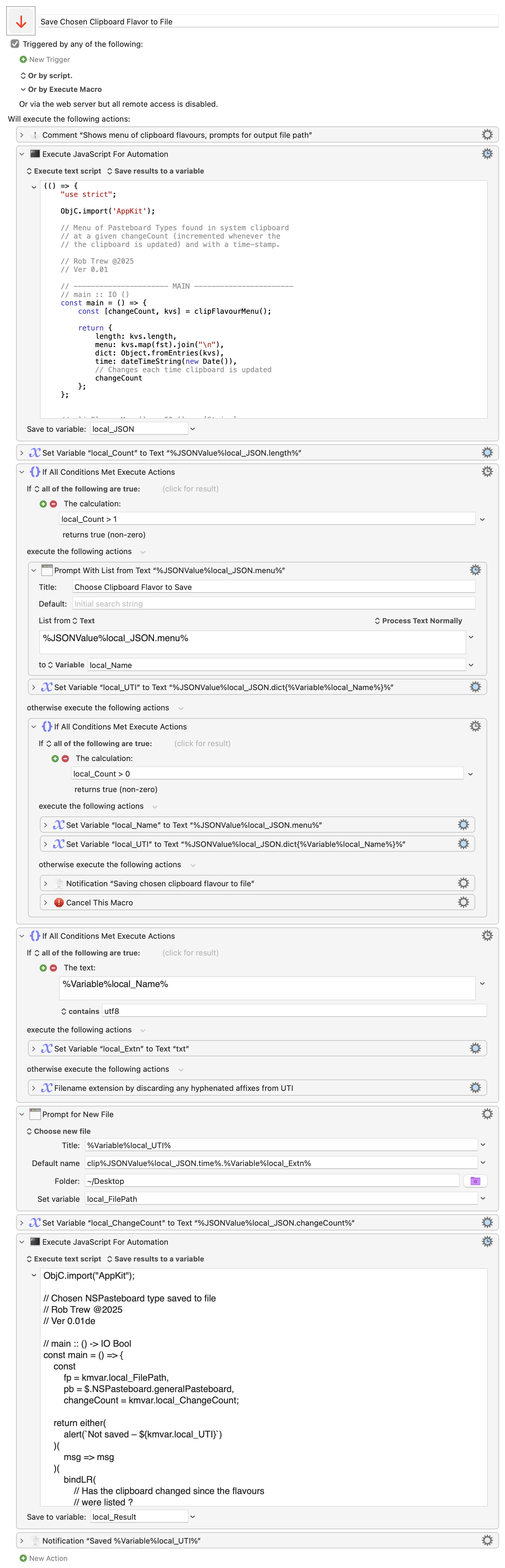Viewport: 505px width, 1568px height.
Task: Open the 'Process Text Normally' popup
Action: (x=418, y=621)
